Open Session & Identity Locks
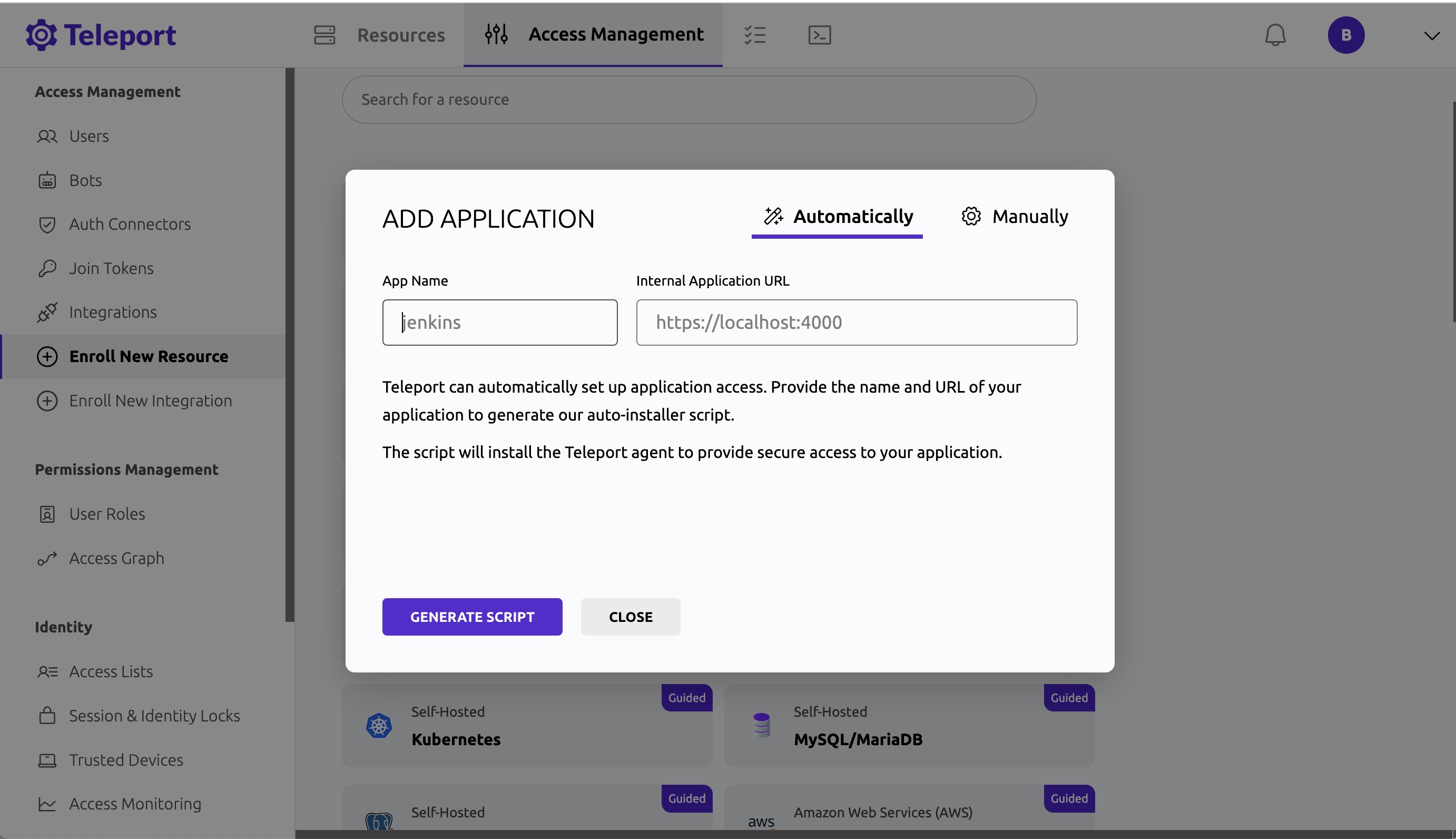This screenshot has height=839, width=1456. (143, 716)
